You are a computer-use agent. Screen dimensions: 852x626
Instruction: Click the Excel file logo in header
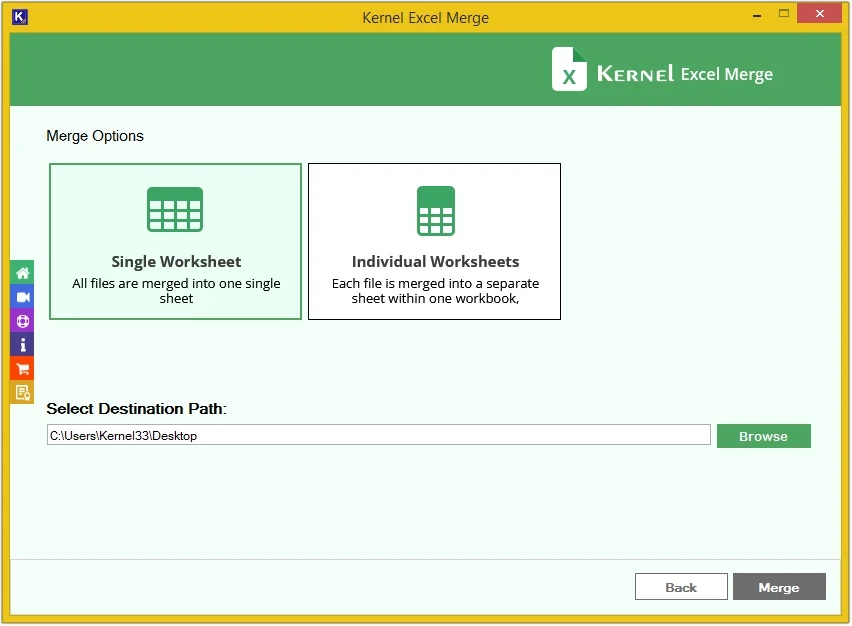pyautogui.click(x=569, y=69)
